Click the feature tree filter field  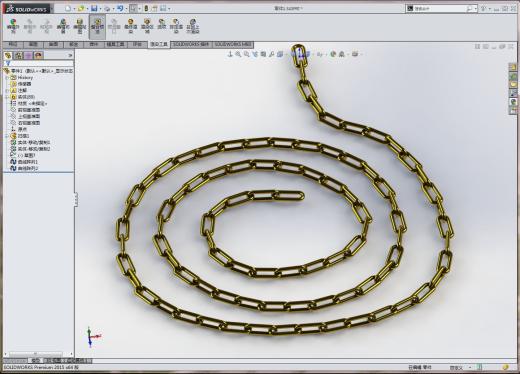click(39, 63)
